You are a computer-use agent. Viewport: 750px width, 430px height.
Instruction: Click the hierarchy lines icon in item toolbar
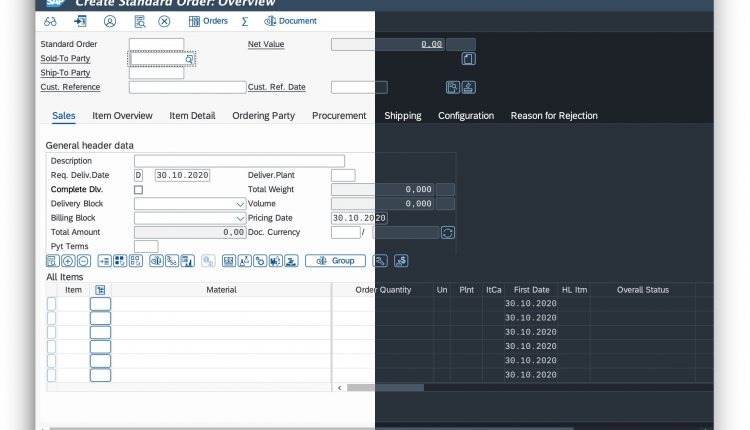point(172,261)
